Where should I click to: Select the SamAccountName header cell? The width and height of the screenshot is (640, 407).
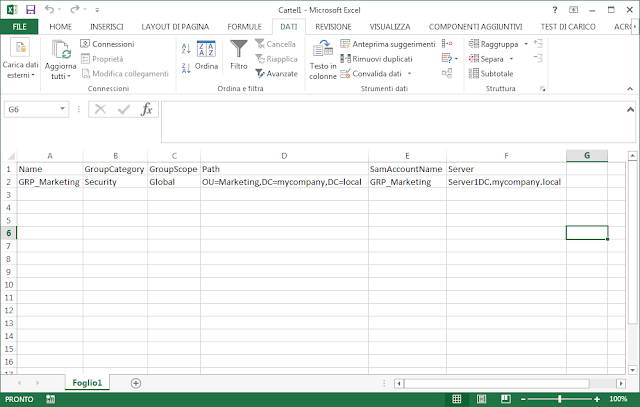[x=407, y=169]
